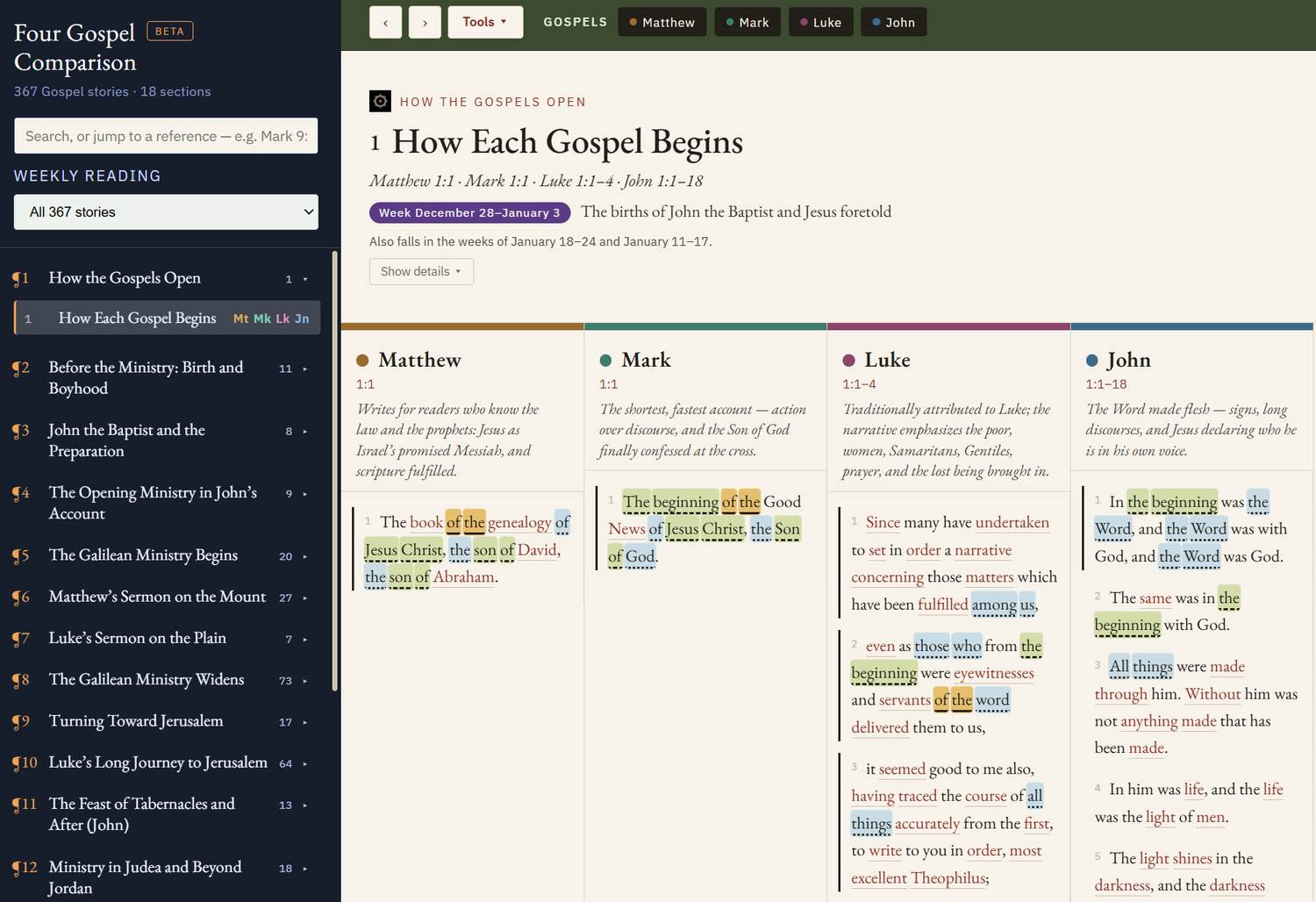The height and width of the screenshot is (902, 1316).
Task: Click the Week December 28–January 3 badge
Action: point(469,212)
